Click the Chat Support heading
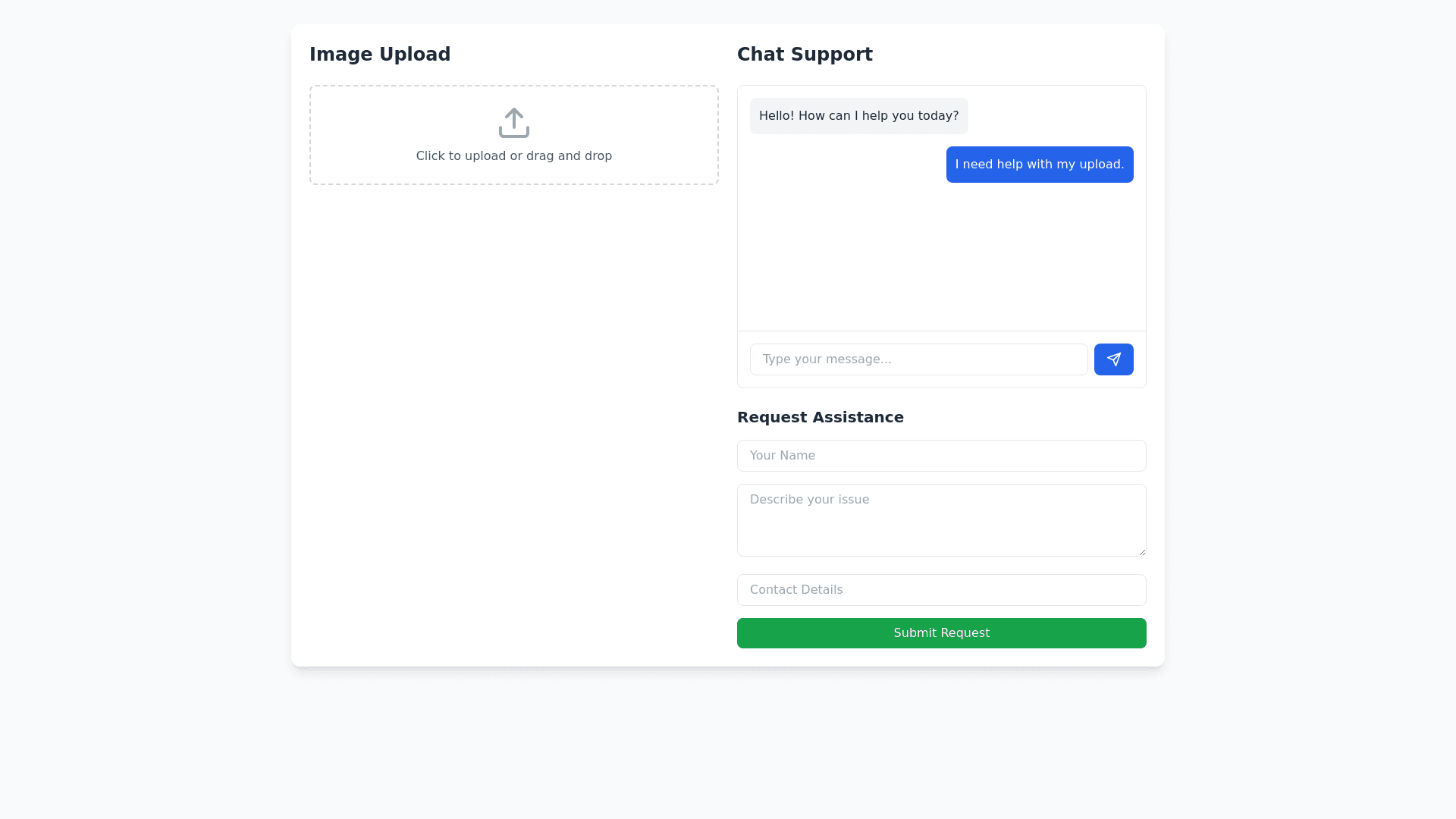The height and width of the screenshot is (819, 1456). (x=805, y=55)
